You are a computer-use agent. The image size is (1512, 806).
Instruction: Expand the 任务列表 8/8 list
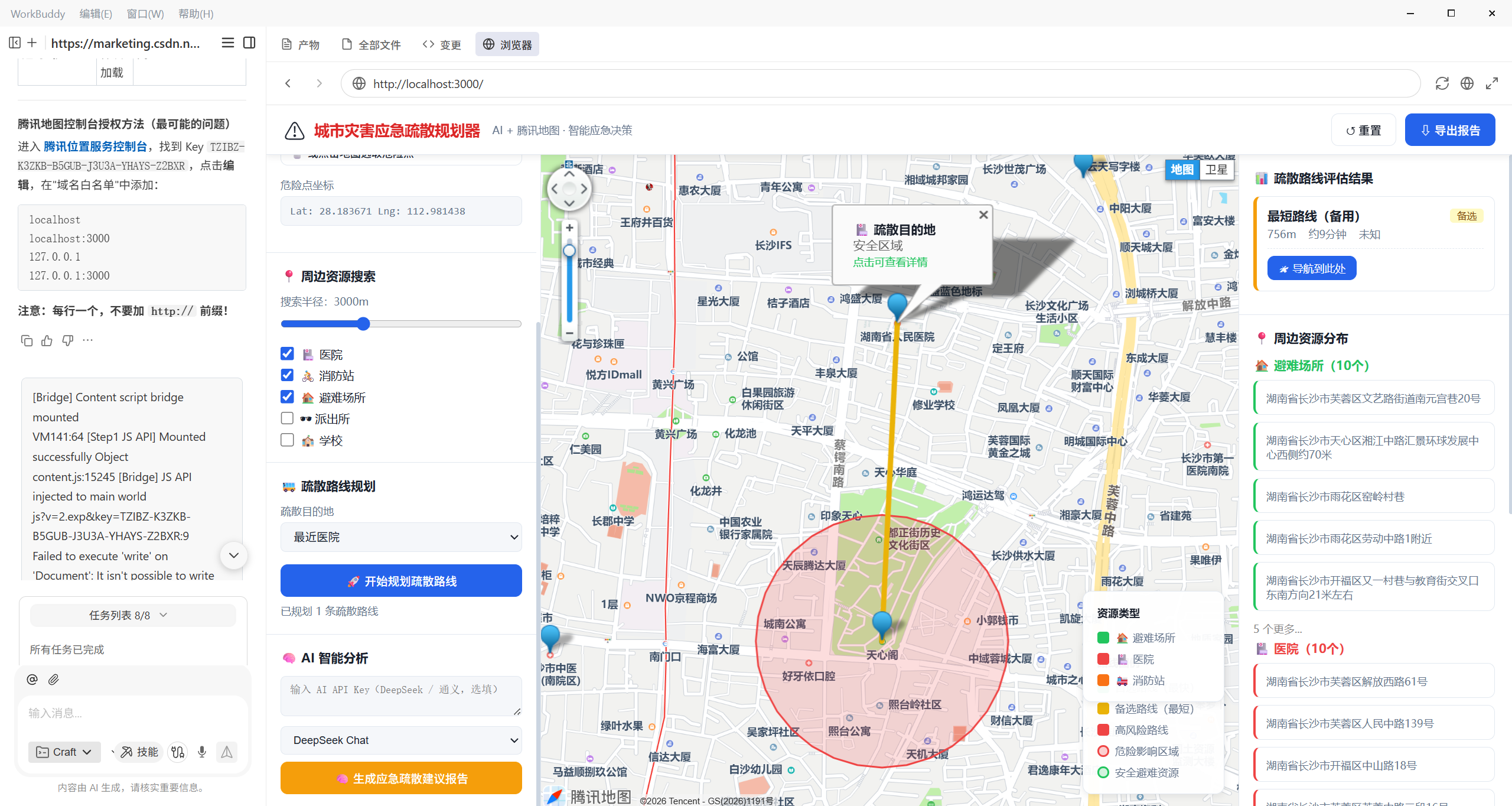click(x=132, y=615)
